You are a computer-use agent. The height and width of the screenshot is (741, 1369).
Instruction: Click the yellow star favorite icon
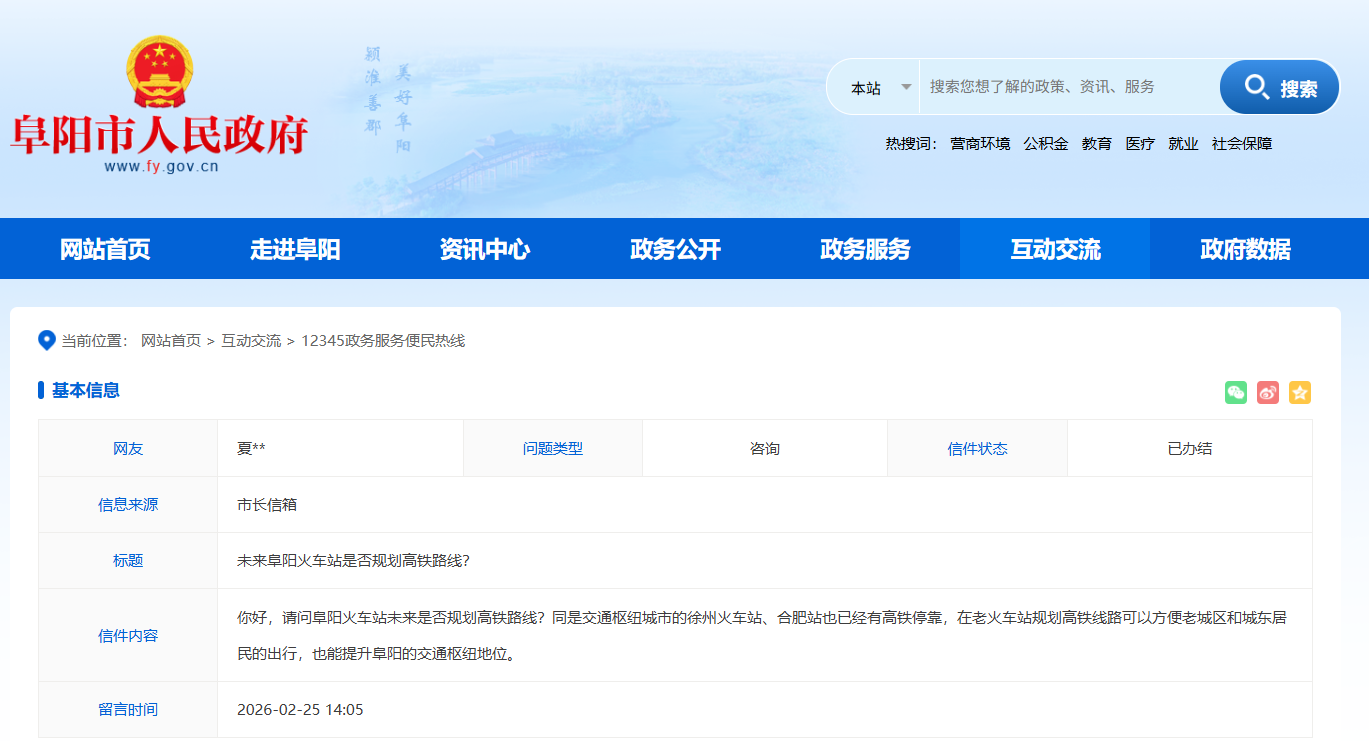(1300, 393)
